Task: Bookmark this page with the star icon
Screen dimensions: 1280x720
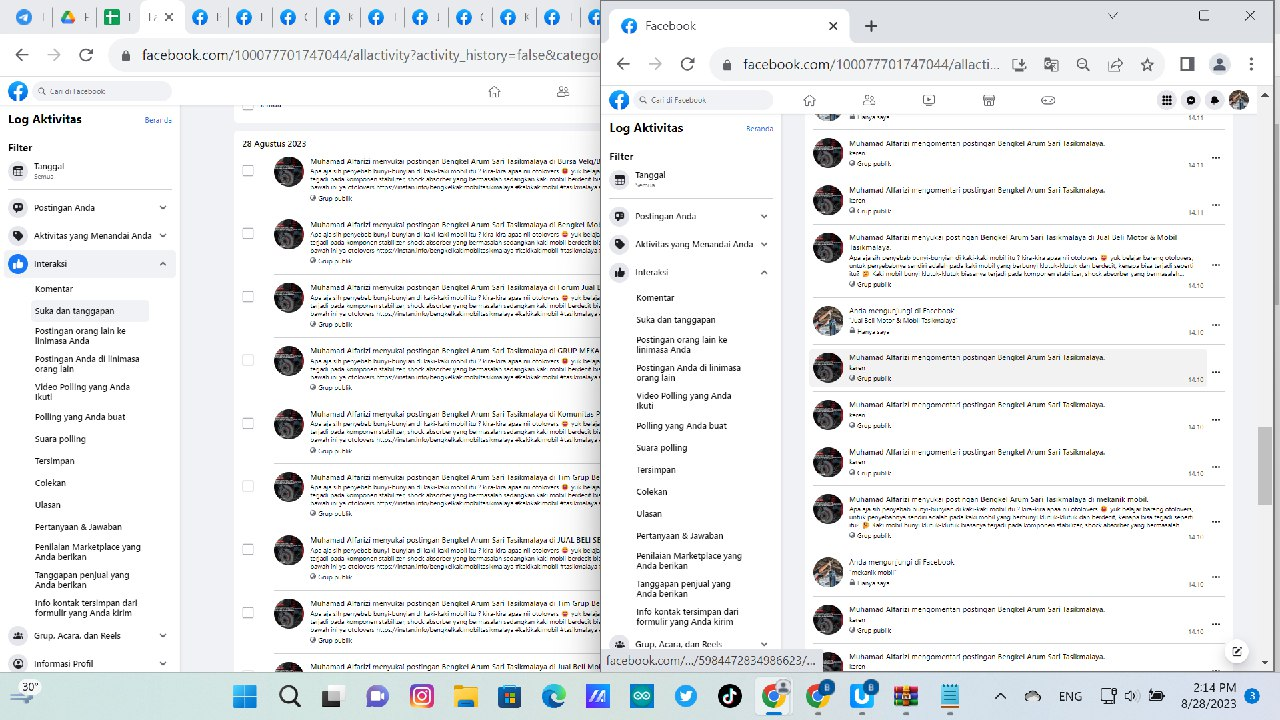Action: (1147, 64)
